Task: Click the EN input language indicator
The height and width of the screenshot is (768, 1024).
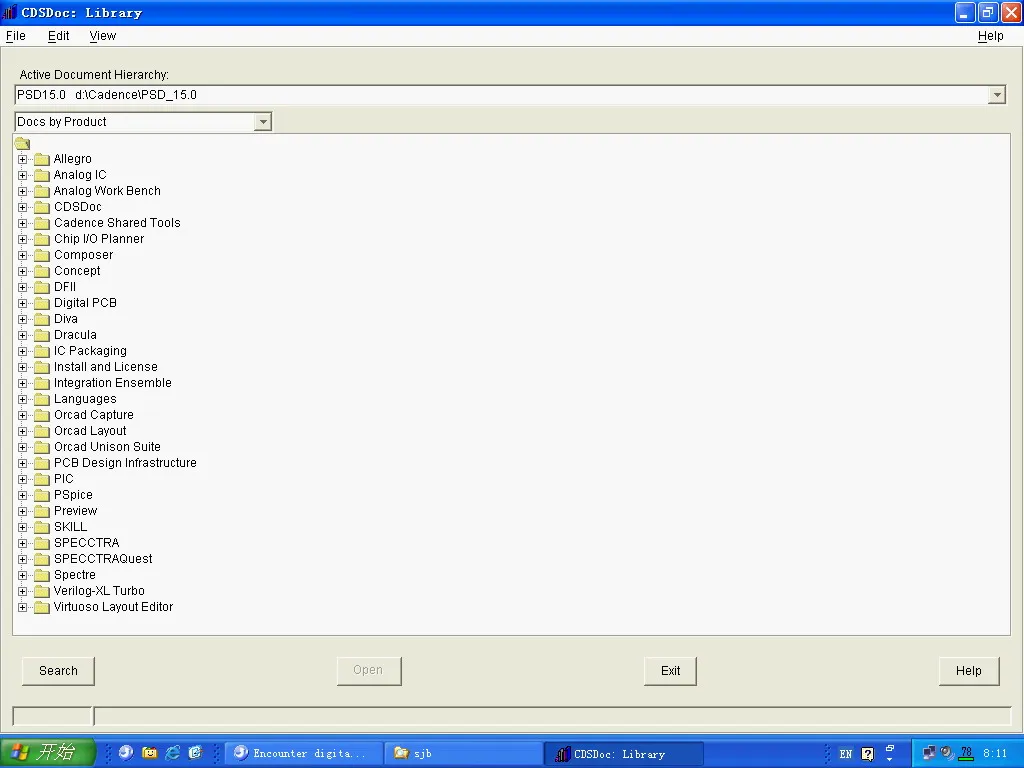Action: point(846,754)
